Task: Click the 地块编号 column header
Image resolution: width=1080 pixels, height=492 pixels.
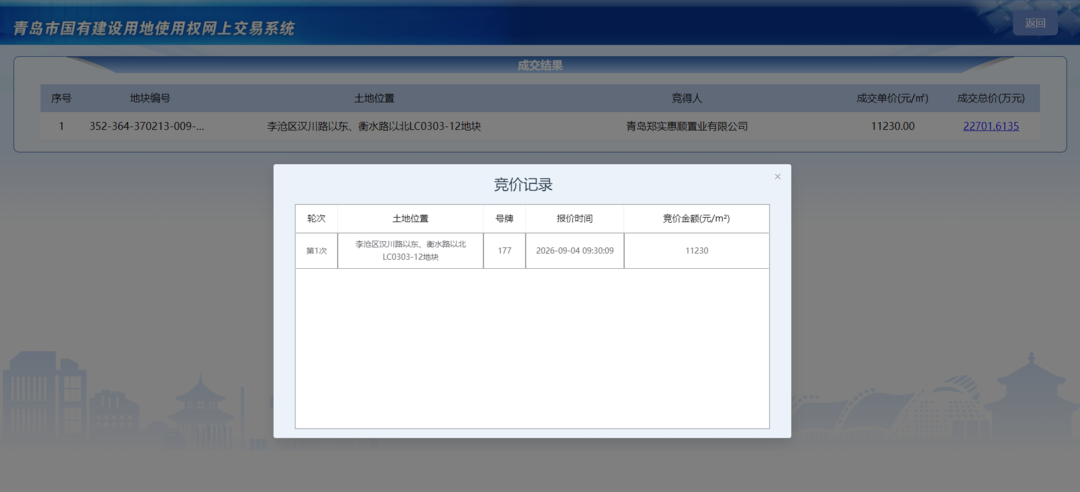Action: [150, 99]
